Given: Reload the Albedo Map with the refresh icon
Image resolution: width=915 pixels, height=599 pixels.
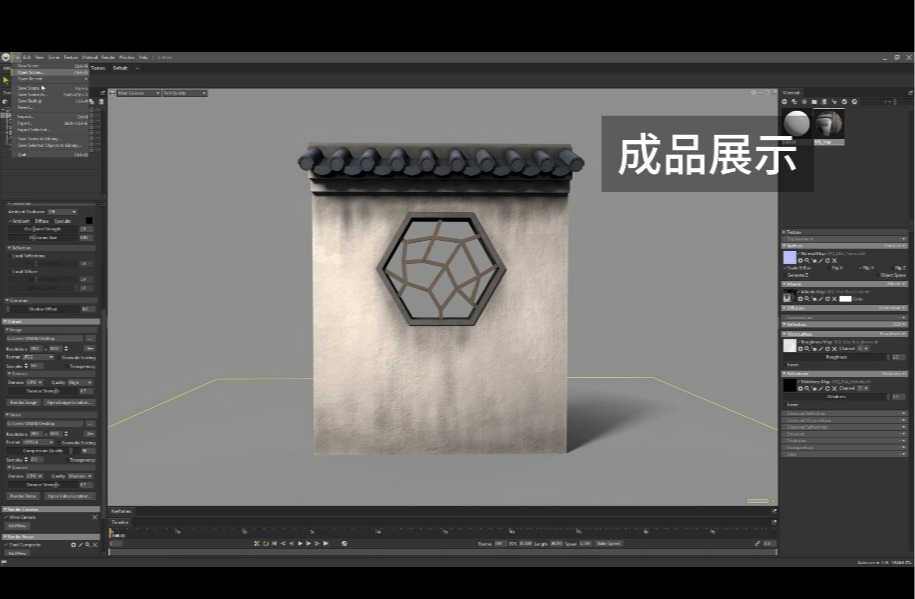Looking at the screenshot, I should (x=829, y=299).
